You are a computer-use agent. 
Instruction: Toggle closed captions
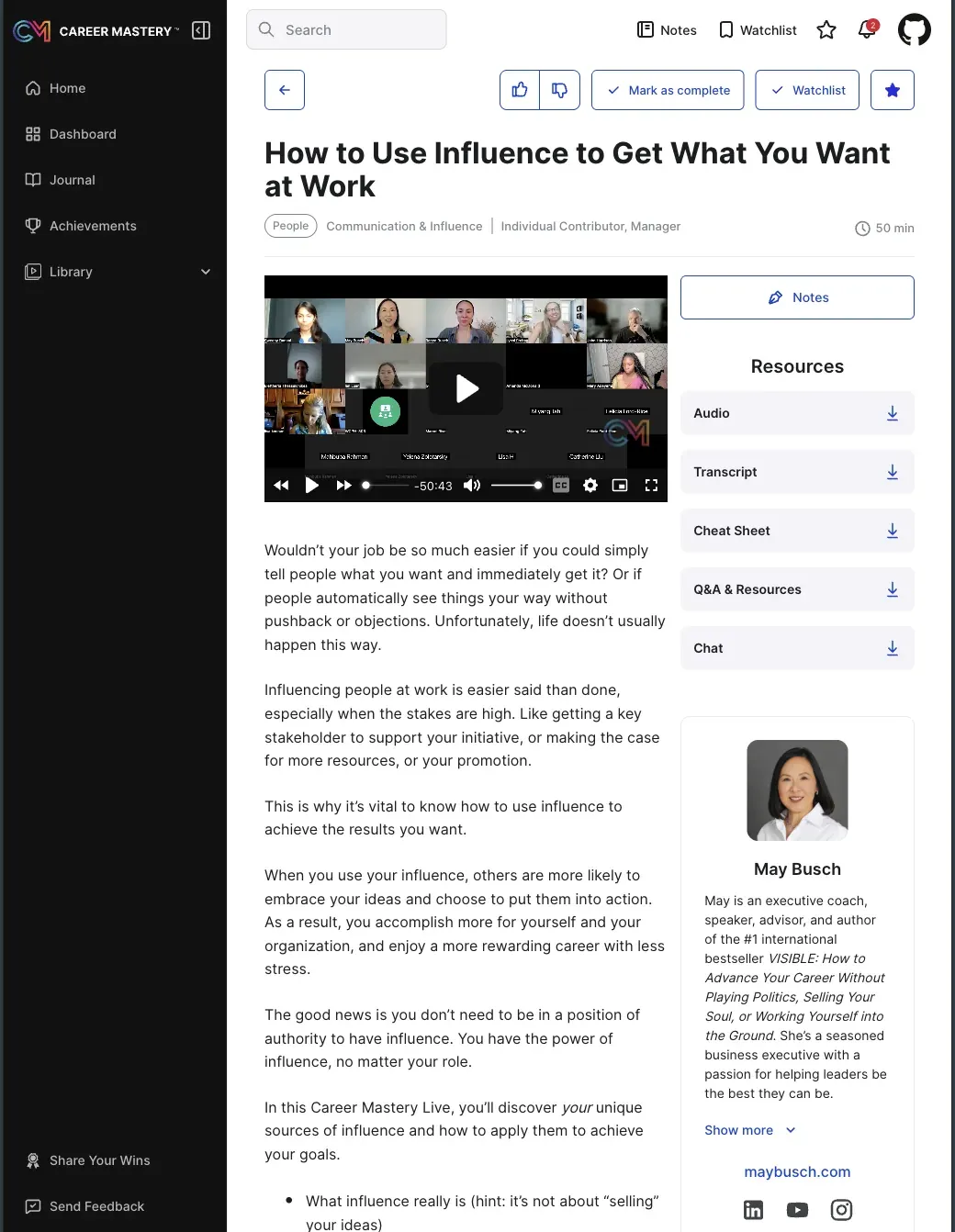click(561, 485)
